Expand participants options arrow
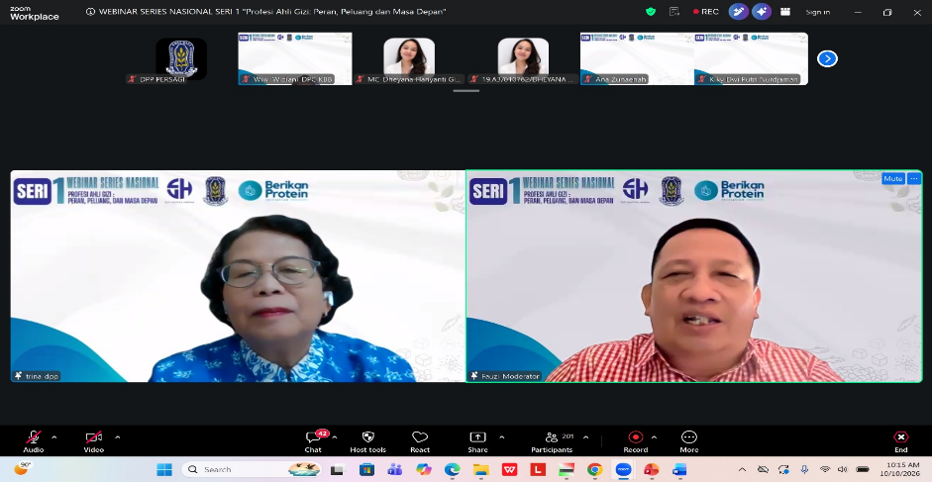Screen dimensions: 932x482 click(x=586, y=437)
